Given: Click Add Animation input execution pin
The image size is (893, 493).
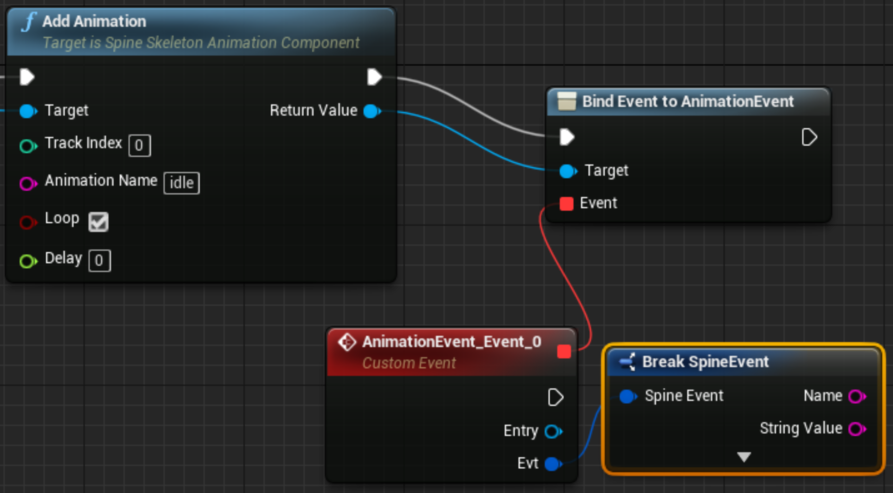Looking at the screenshot, I should point(27,77).
